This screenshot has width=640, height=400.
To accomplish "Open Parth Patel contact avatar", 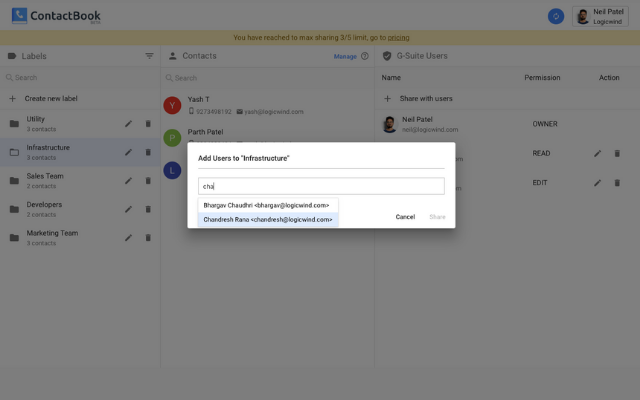I will coord(172,138).
